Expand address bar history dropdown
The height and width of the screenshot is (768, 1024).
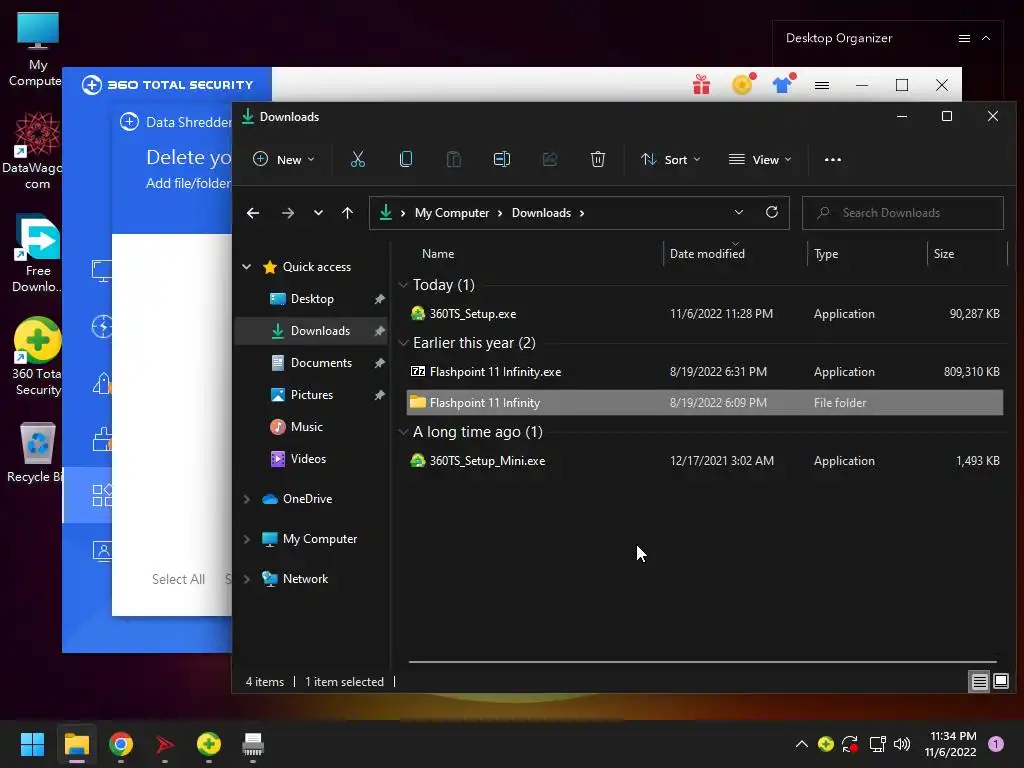(739, 212)
